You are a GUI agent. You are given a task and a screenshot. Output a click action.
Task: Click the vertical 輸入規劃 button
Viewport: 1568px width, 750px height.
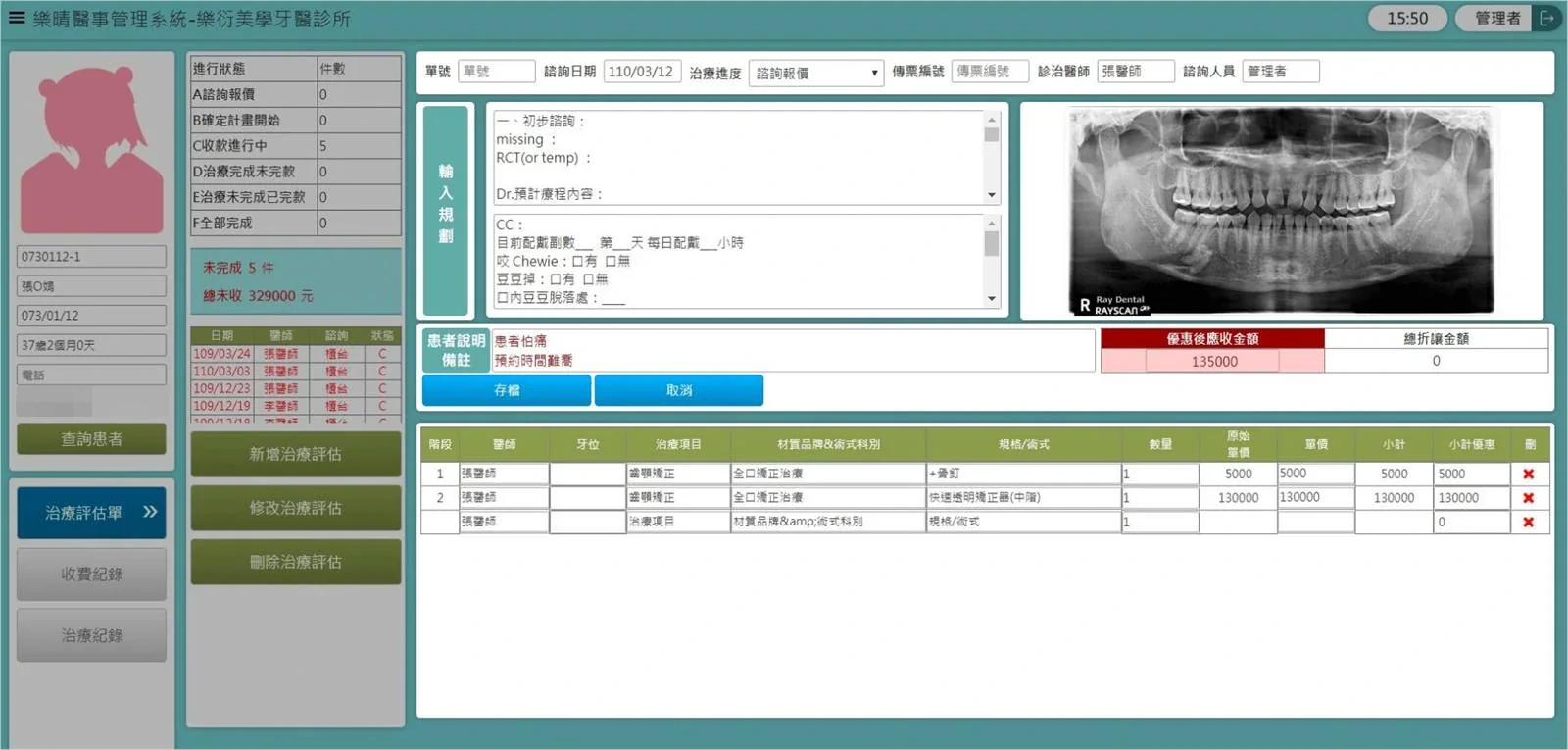(x=446, y=210)
